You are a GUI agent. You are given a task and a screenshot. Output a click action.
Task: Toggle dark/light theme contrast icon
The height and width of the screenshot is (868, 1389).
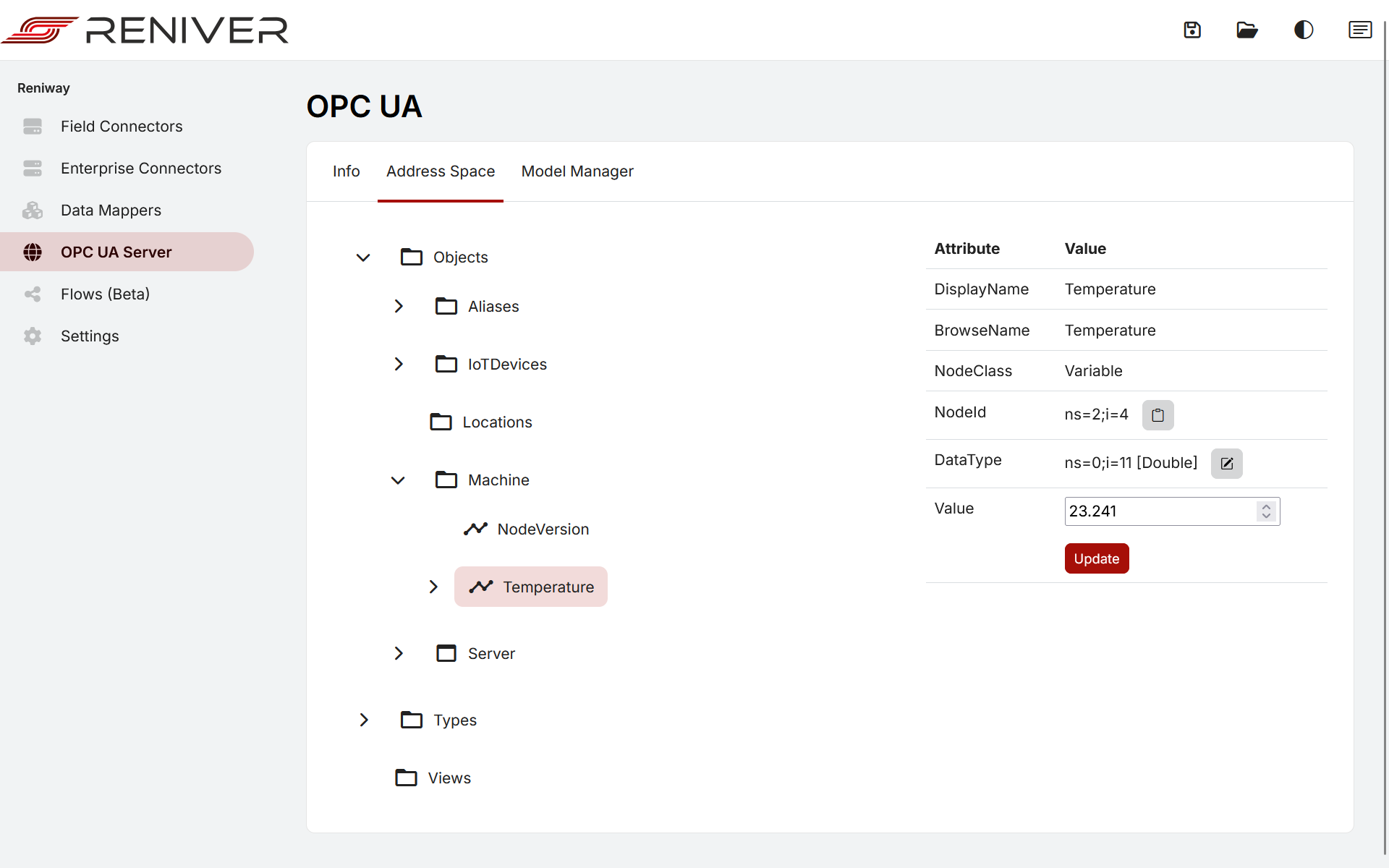pyautogui.click(x=1304, y=30)
